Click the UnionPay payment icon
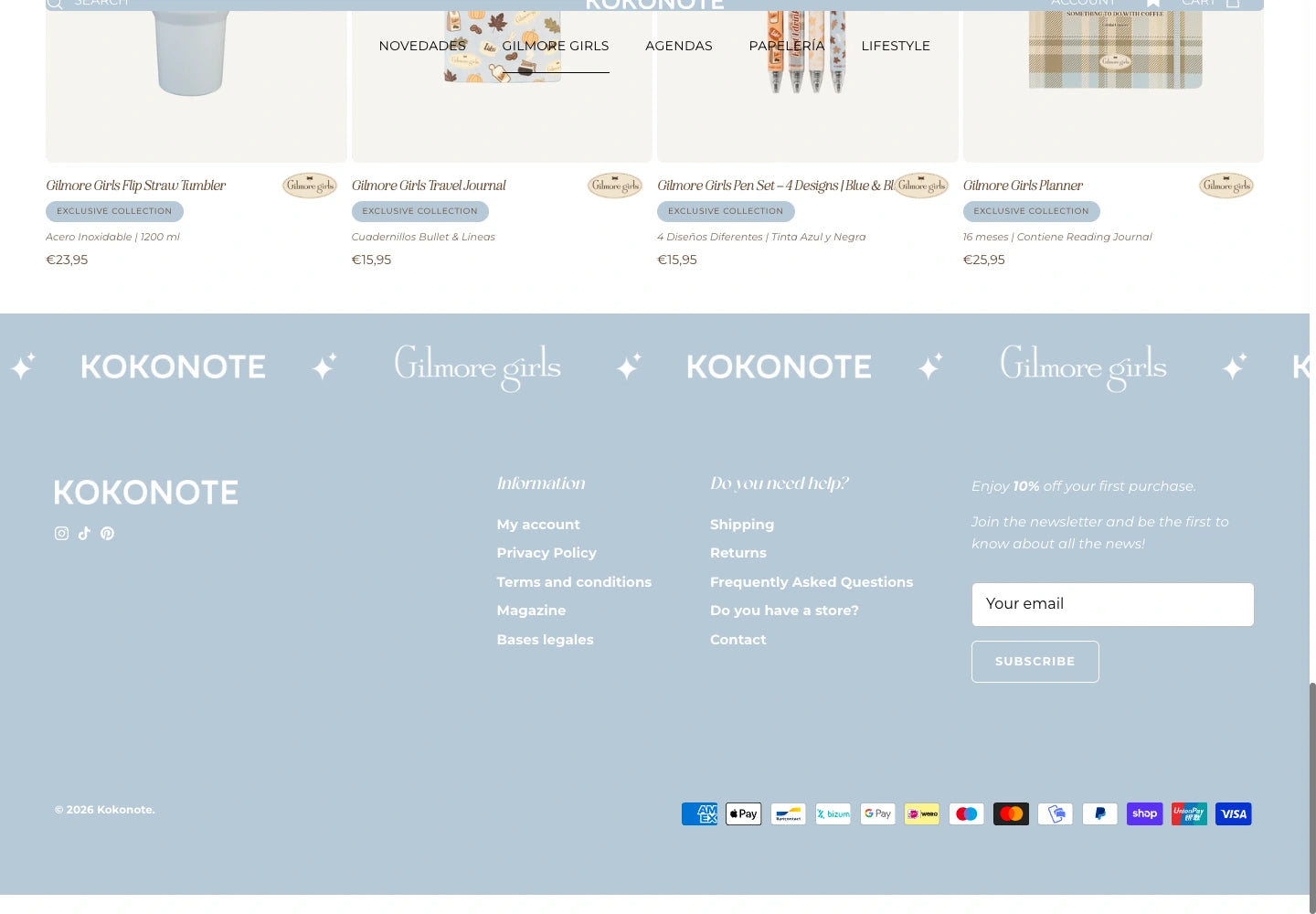Viewport: 1316px width, 914px height. [1189, 814]
